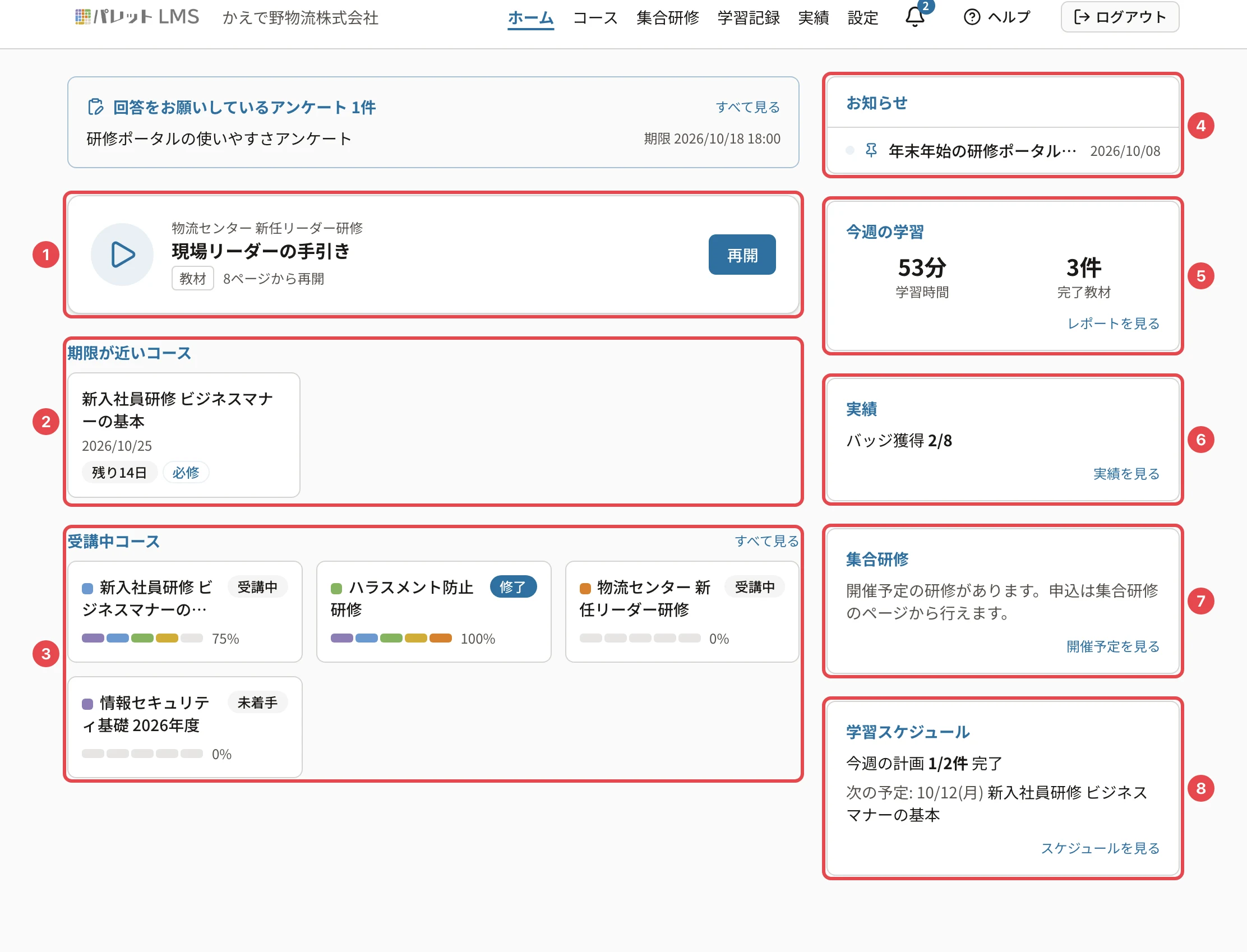Open the 情報セキュリティ基礎 2026年度 card
Image resolution: width=1247 pixels, height=952 pixels.
click(184, 727)
